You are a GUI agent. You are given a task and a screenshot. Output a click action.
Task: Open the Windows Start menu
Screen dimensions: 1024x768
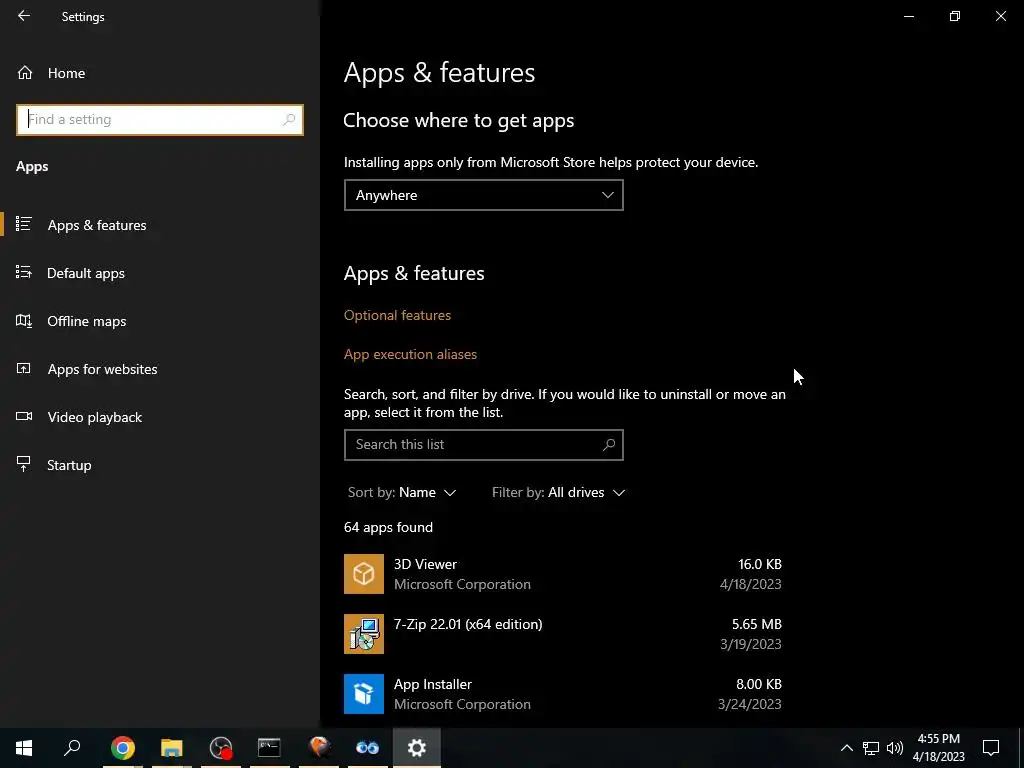[24, 748]
